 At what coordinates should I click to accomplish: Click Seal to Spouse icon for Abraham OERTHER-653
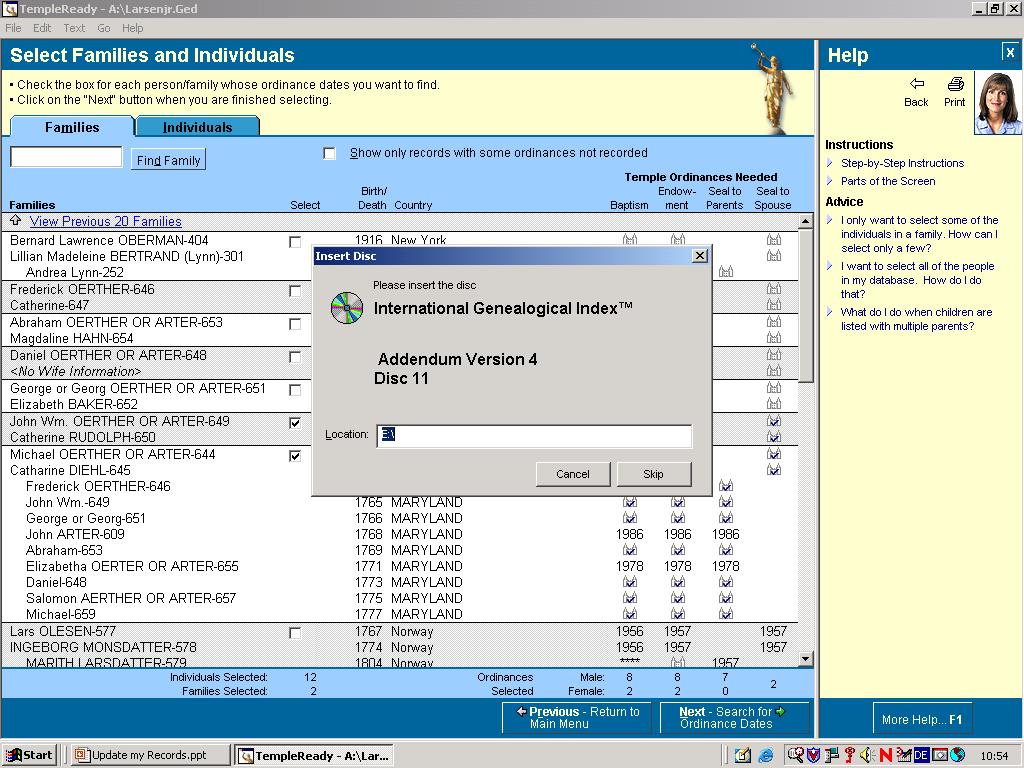coord(774,322)
